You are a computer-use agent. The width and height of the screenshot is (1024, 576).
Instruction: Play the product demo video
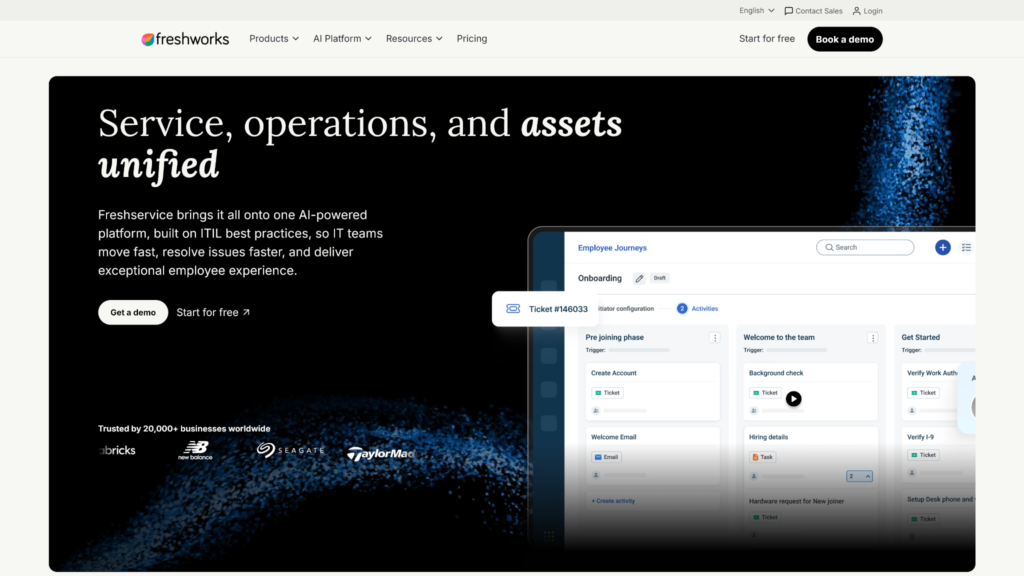(x=793, y=398)
